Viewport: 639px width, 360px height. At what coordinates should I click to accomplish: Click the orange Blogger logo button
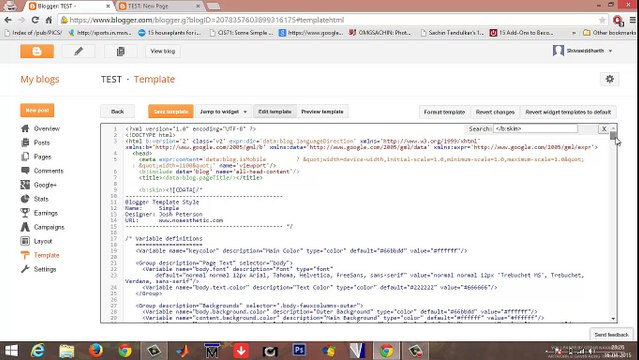(37, 51)
